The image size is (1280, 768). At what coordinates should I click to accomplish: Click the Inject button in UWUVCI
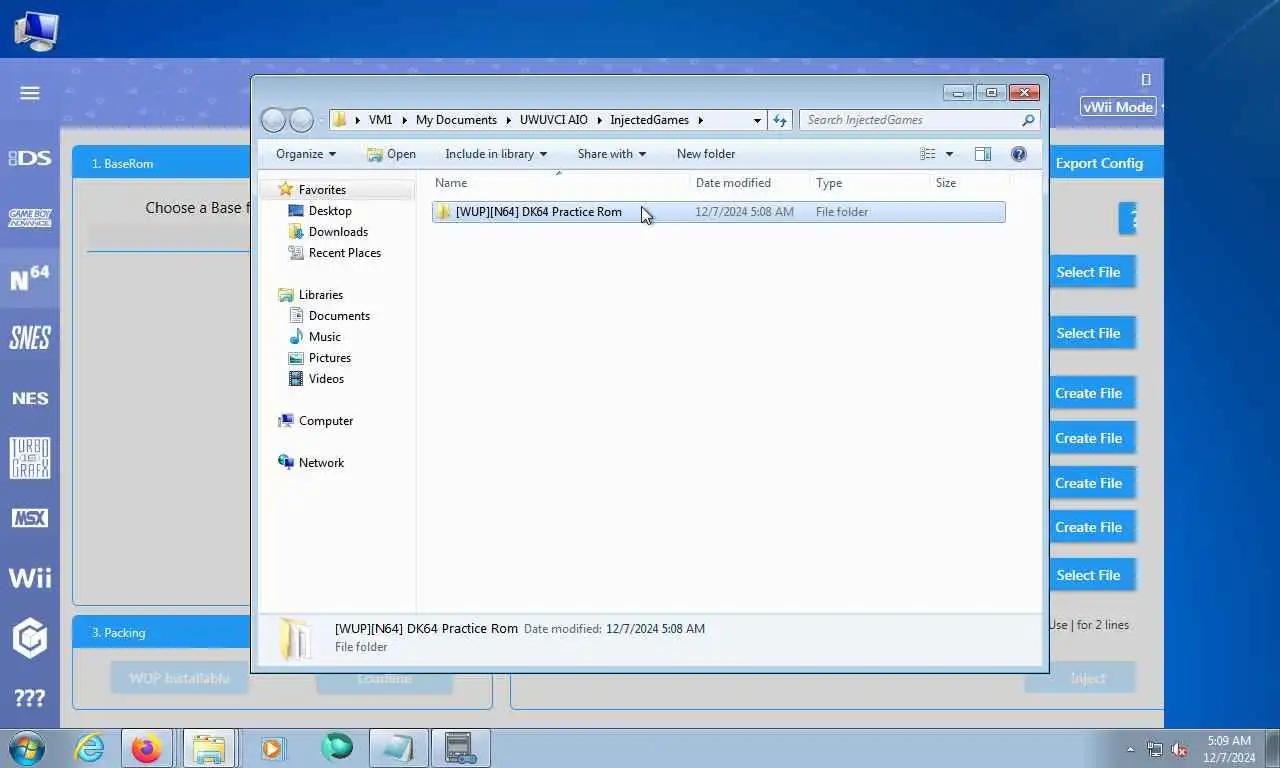(1088, 678)
